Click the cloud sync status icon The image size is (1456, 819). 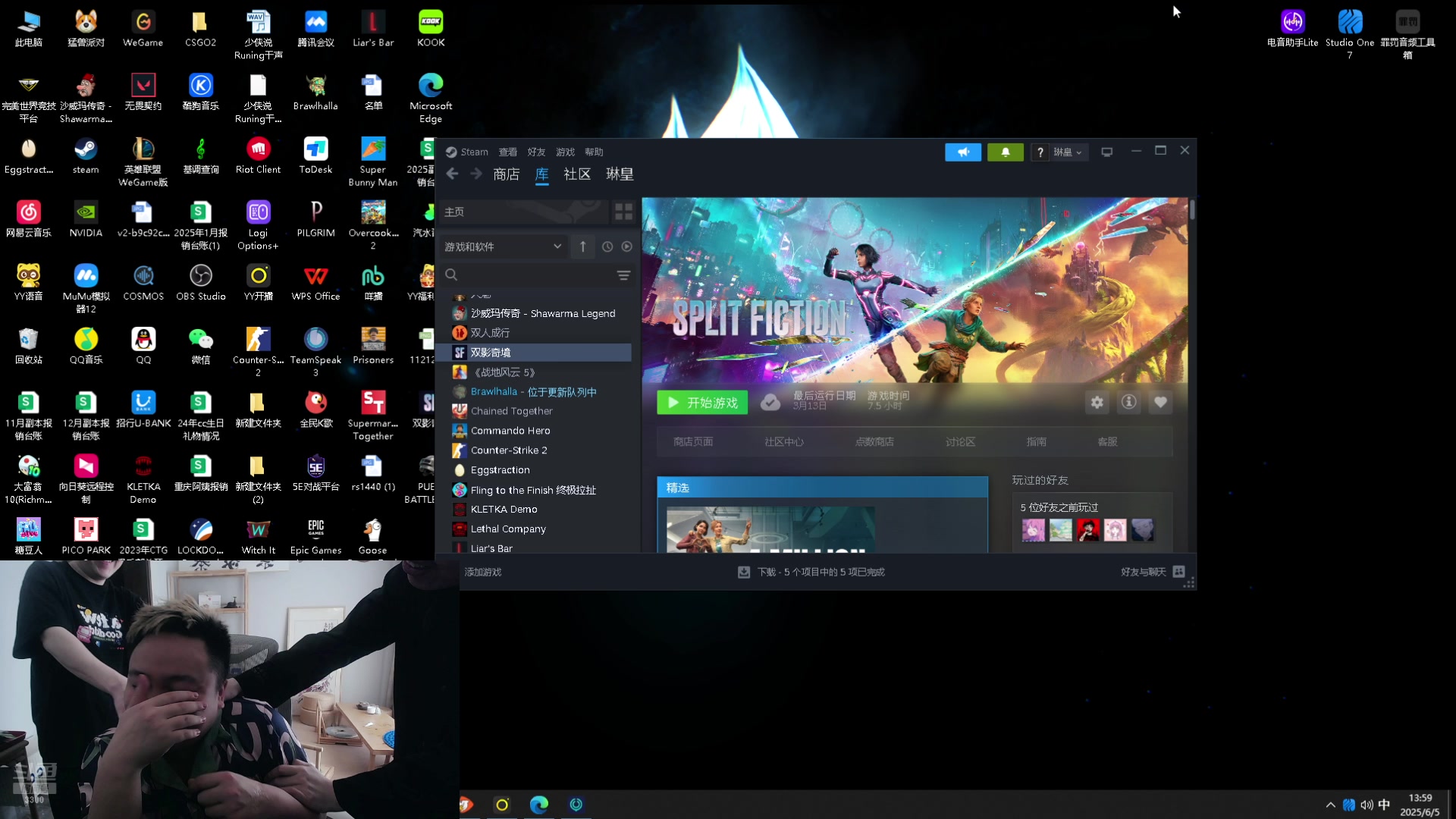[770, 403]
